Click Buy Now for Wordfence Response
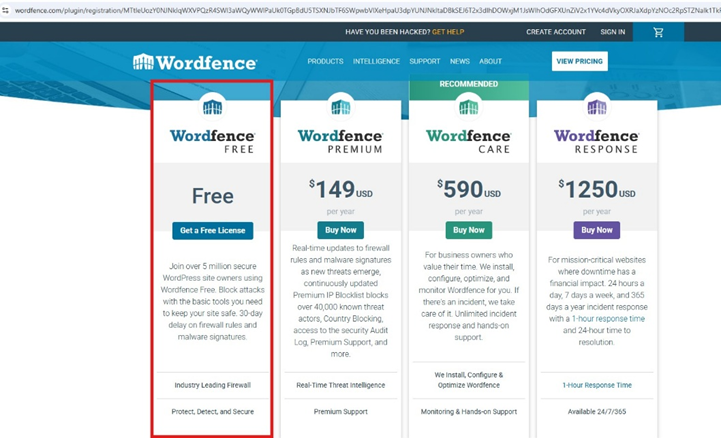 click(x=597, y=230)
